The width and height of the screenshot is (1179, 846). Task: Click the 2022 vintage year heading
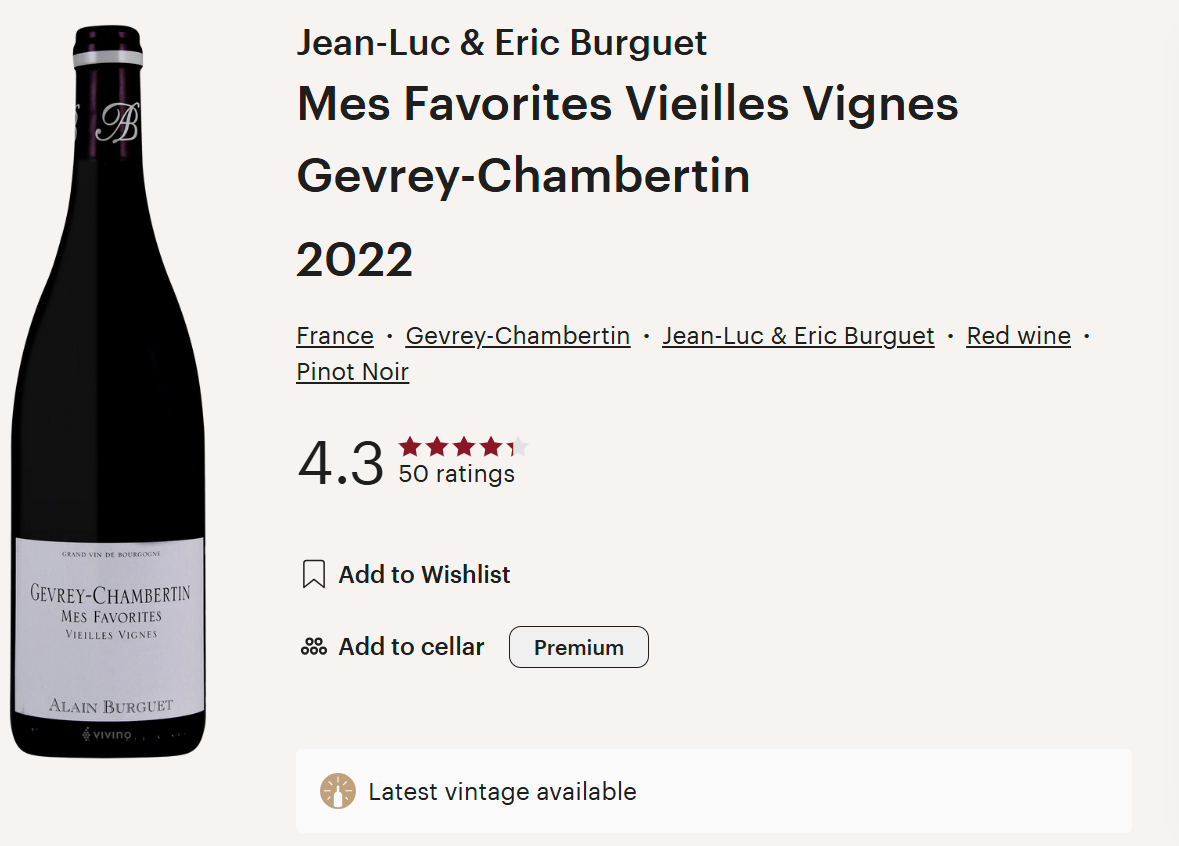click(x=355, y=260)
